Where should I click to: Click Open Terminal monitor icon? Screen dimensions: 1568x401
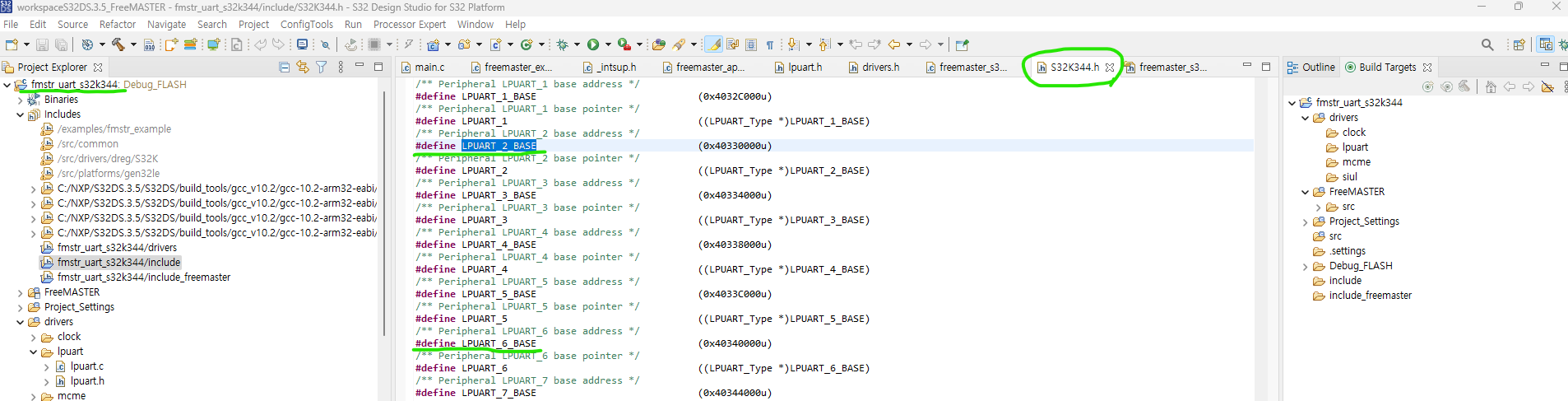coord(303,44)
